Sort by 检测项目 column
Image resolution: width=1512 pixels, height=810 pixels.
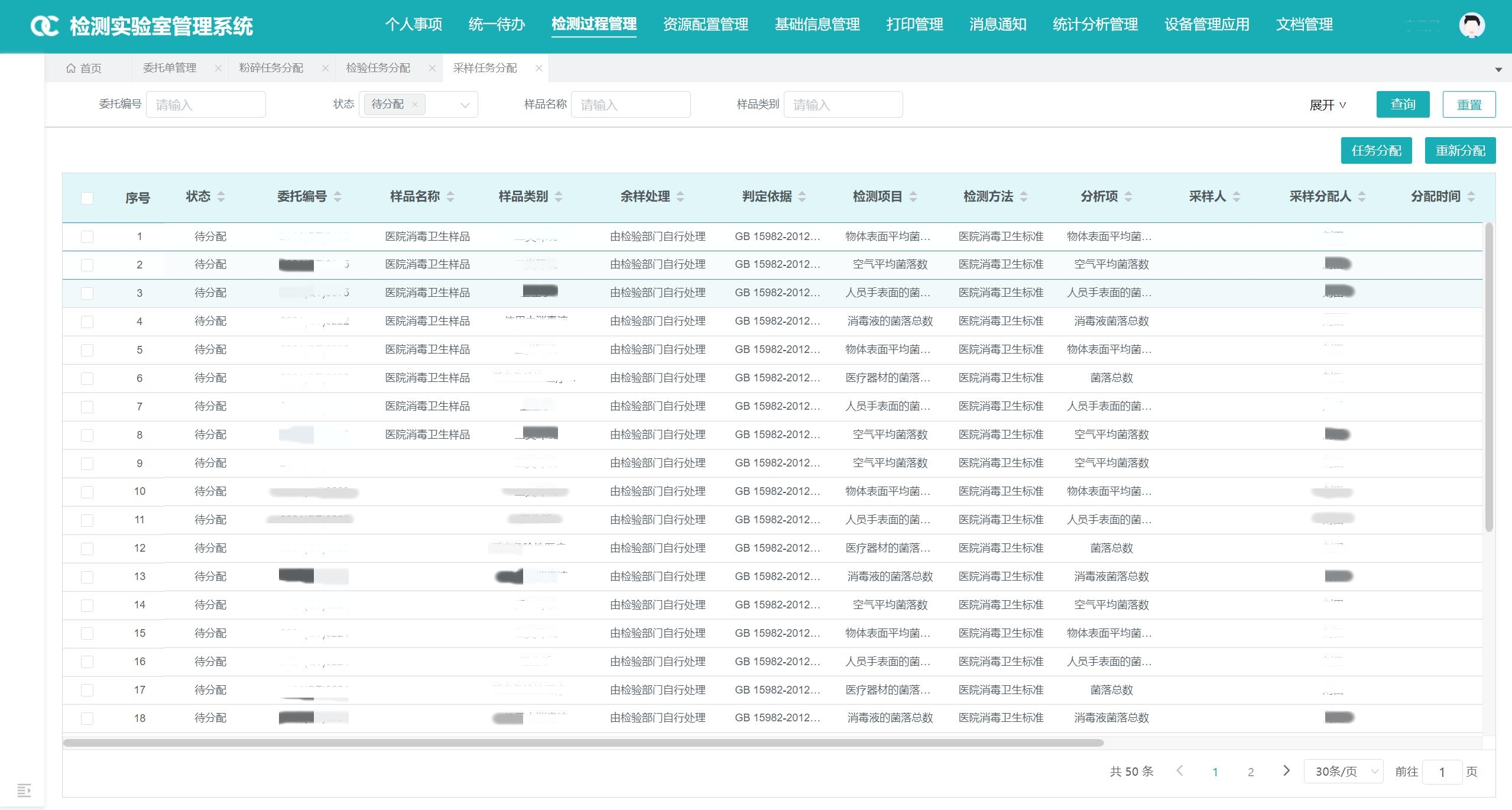point(913,196)
